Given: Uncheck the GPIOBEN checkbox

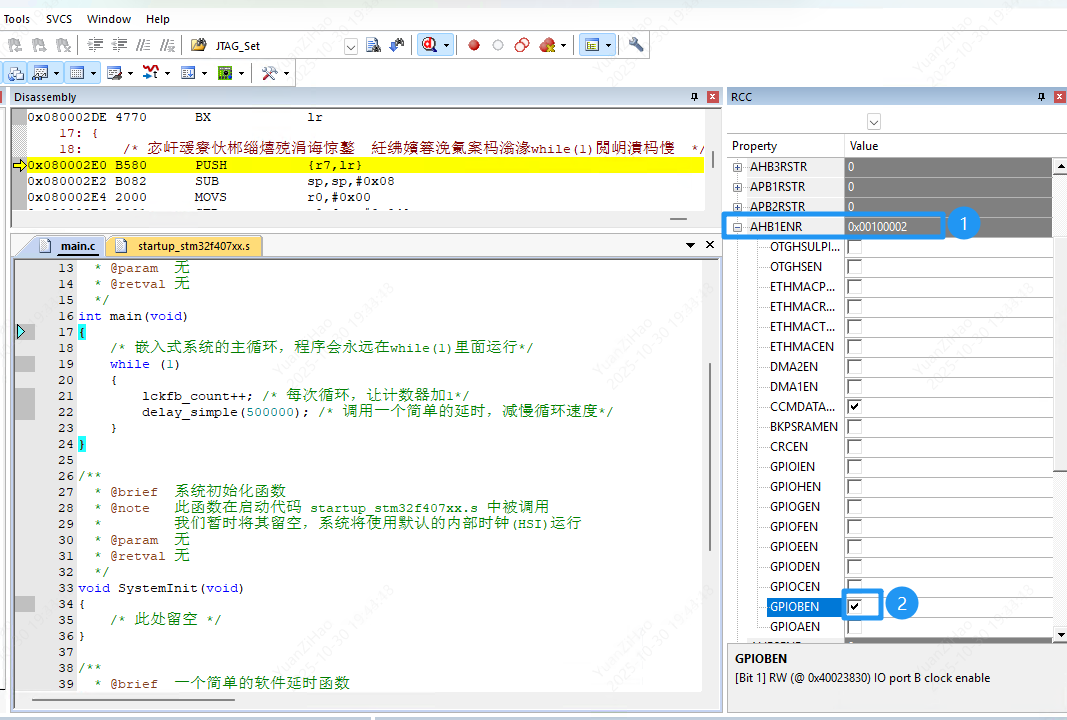Looking at the screenshot, I should click(855, 606).
